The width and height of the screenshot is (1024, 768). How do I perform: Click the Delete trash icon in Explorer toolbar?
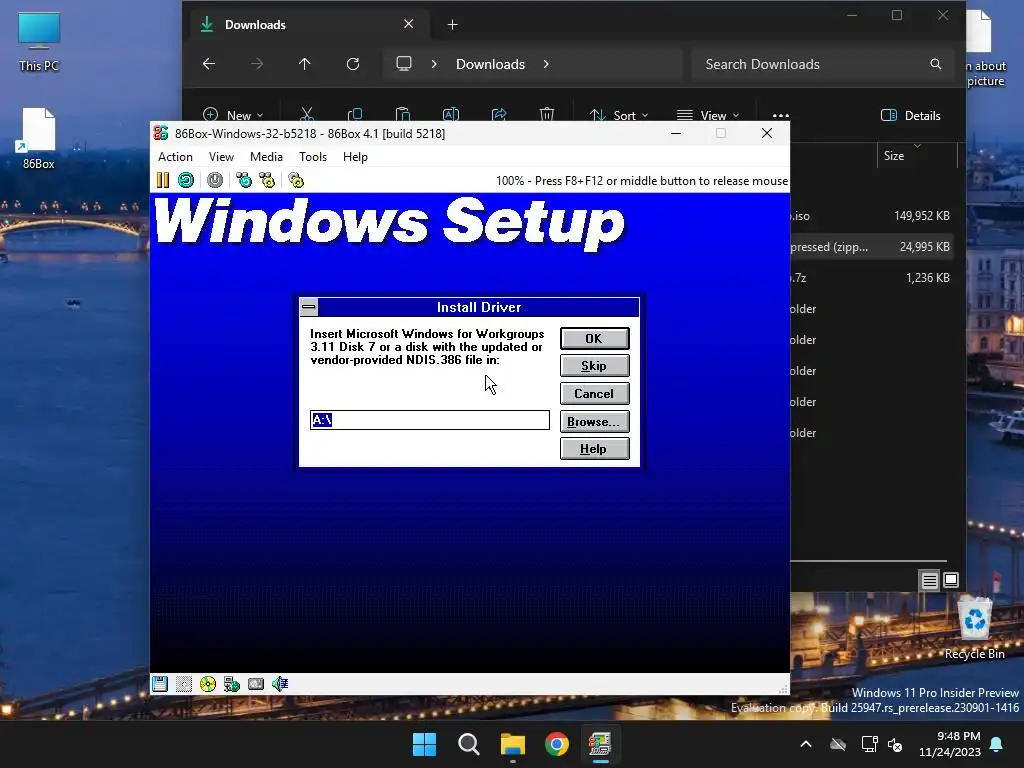(547, 116)
